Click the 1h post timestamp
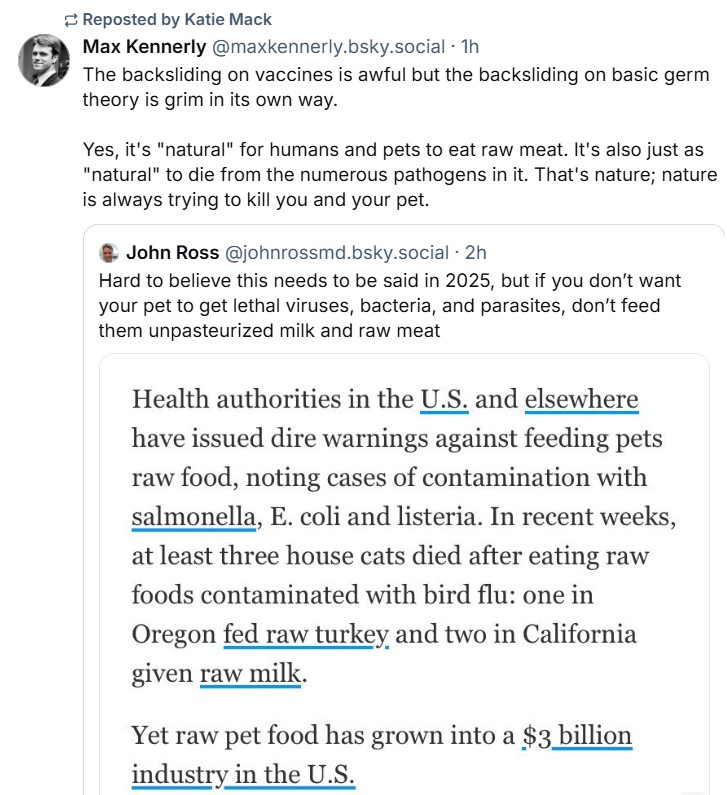 469,47
